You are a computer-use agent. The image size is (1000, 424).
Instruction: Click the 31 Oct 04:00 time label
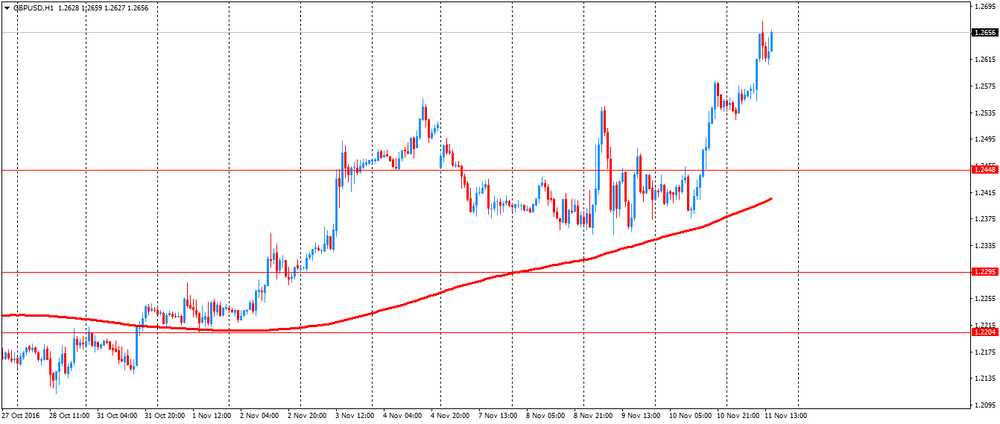pyautogui.click(x=115, y=416)
